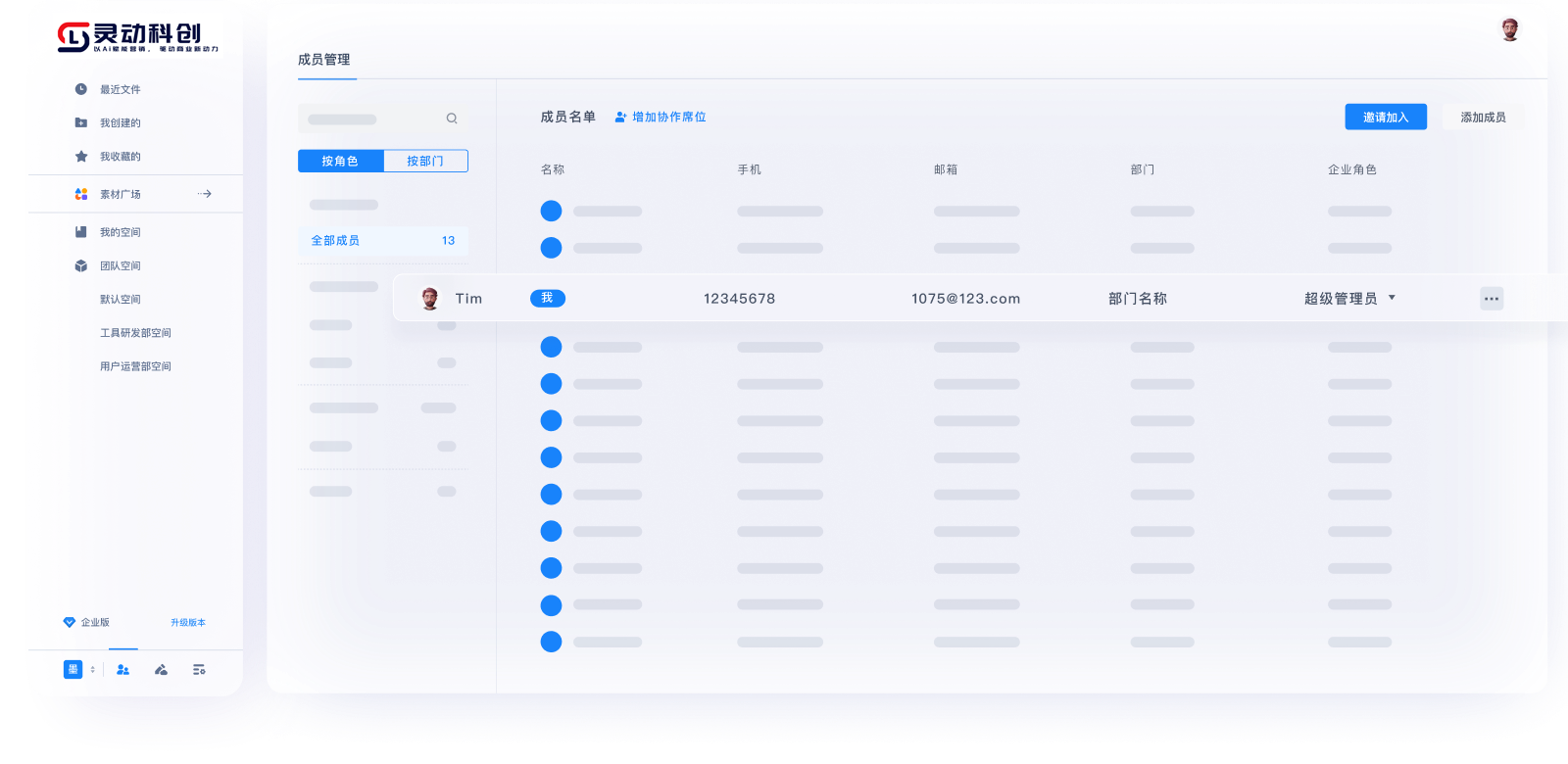Open the colorful 素材广场 icon

81,194
